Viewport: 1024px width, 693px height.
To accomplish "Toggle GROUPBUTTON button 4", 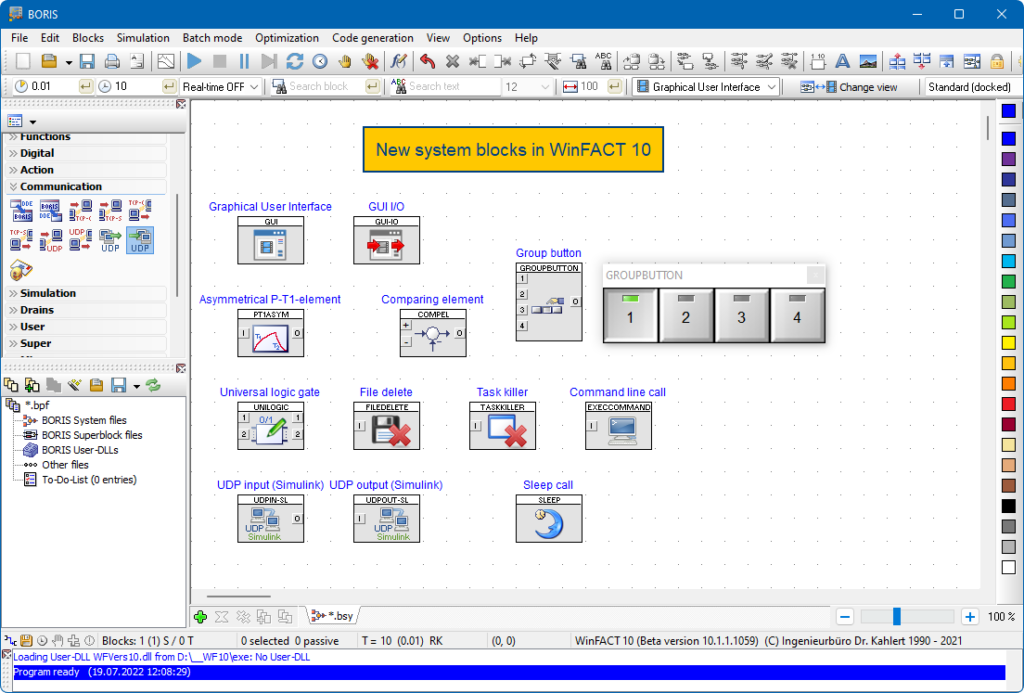I will (x=797, y=315).
